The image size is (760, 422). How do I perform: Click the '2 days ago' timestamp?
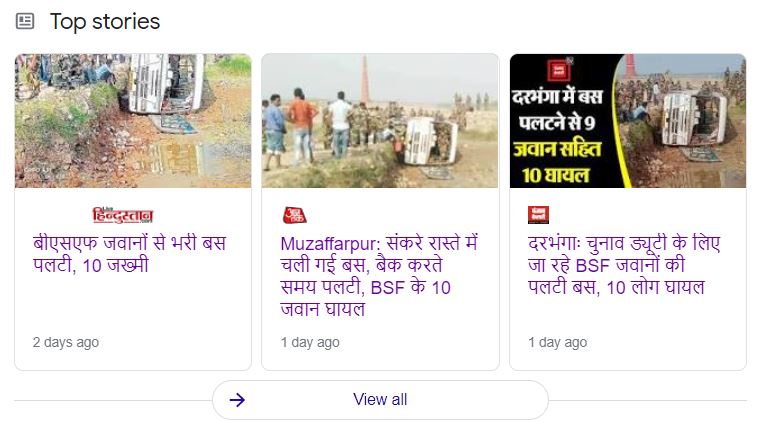coord(66,342)
